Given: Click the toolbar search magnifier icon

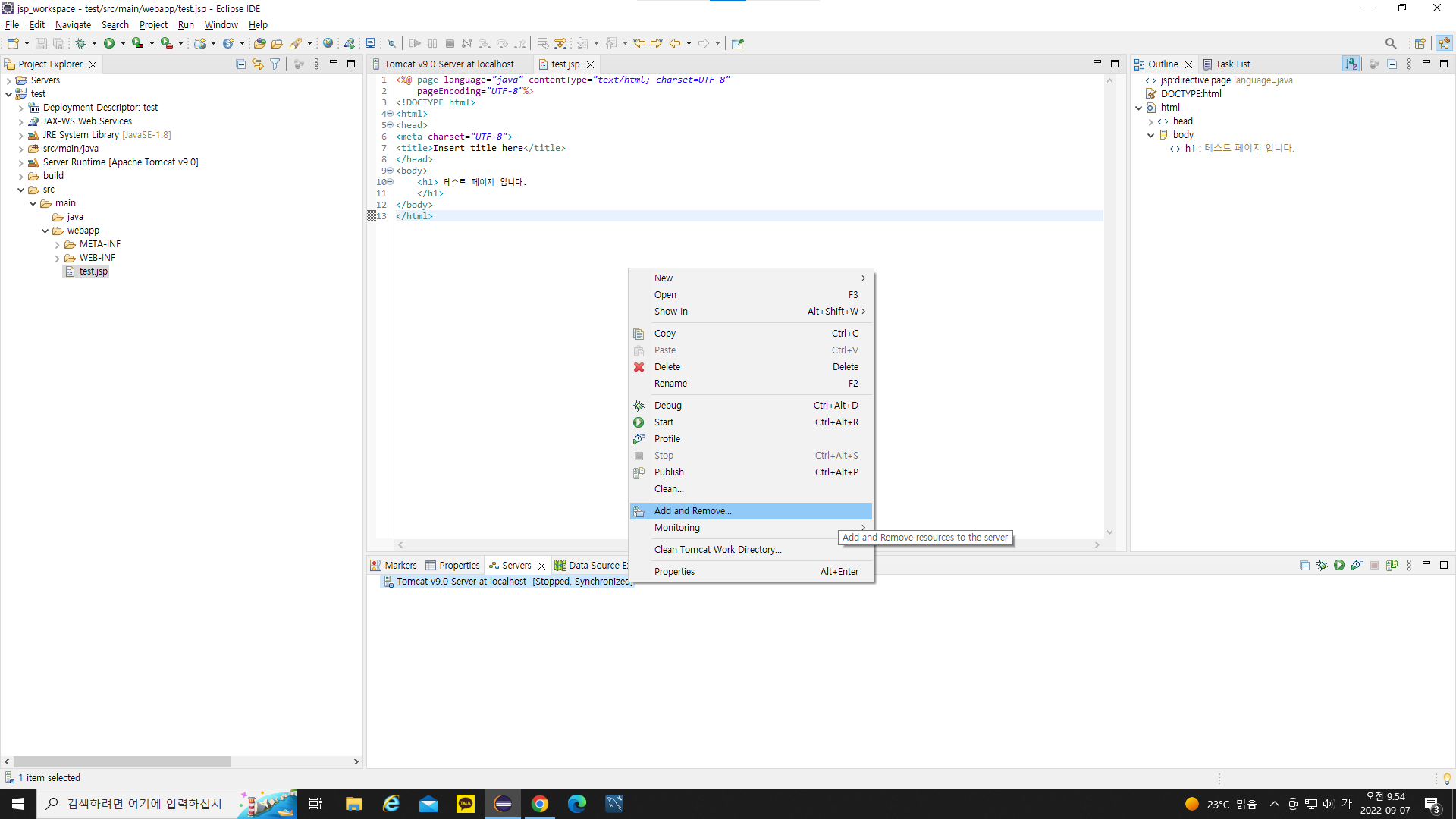Looking at the screenshot, I should [x=1390, y=43].
